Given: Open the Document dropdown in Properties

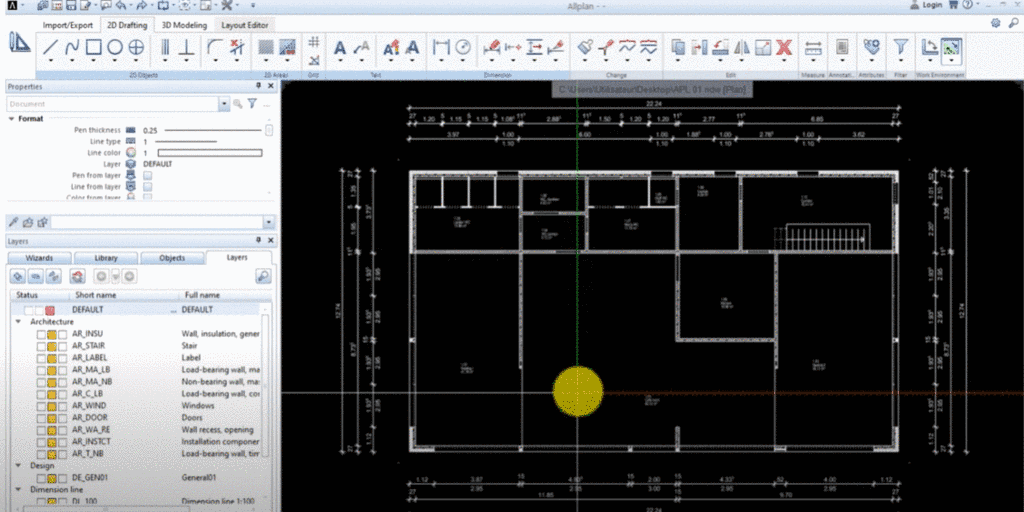Looking at the screenshot, I should pyautogui.click(x=224, y=104).
